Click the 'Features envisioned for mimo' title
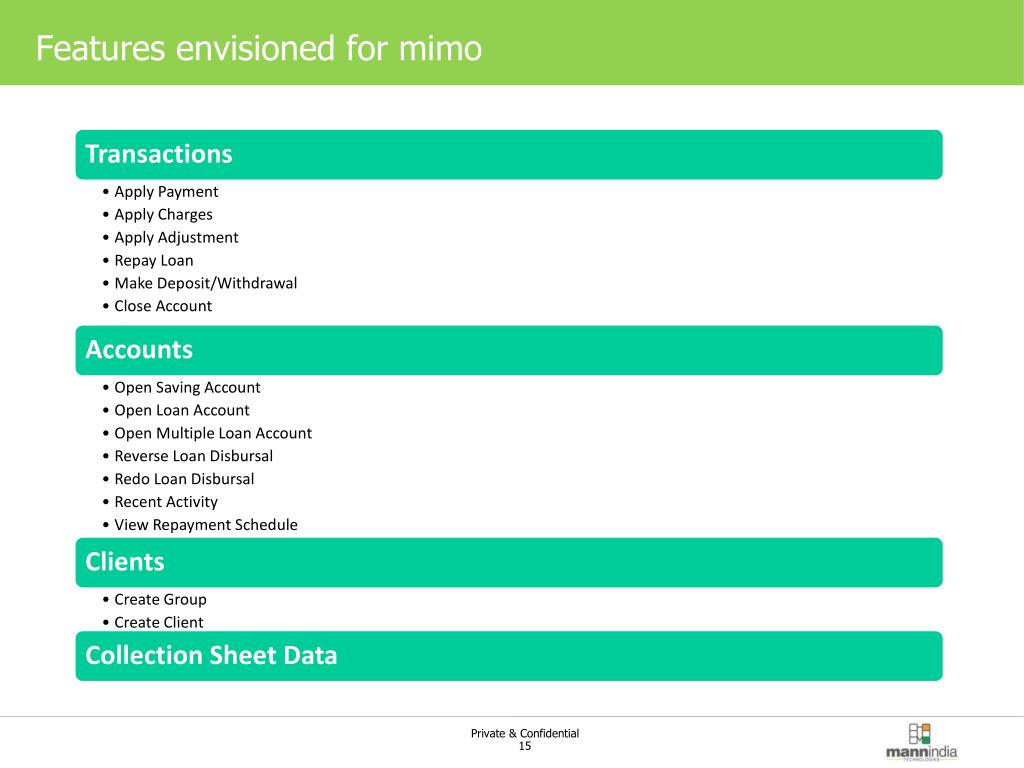 pyautogui.click(x=259, y=48)
